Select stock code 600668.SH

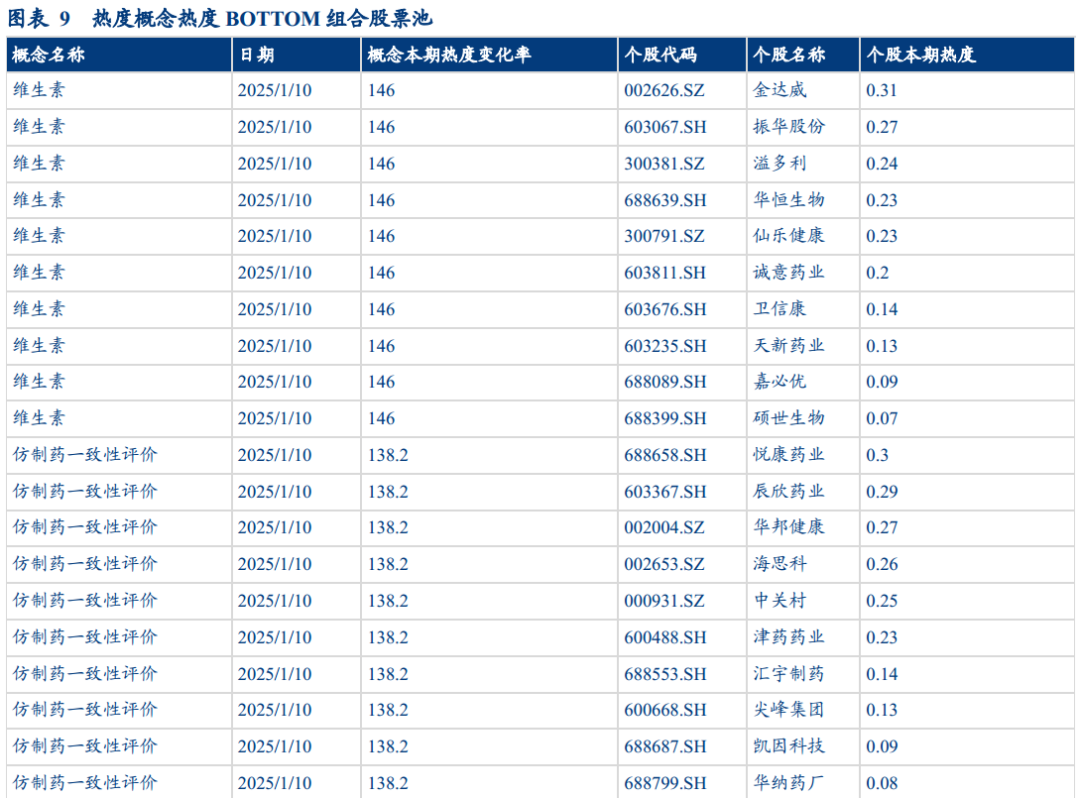(665, 709)
